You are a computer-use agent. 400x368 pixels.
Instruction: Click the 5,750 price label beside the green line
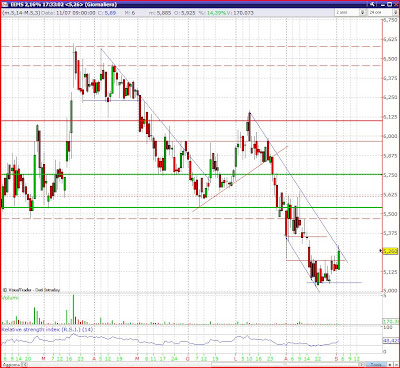[x=390, y=175]
